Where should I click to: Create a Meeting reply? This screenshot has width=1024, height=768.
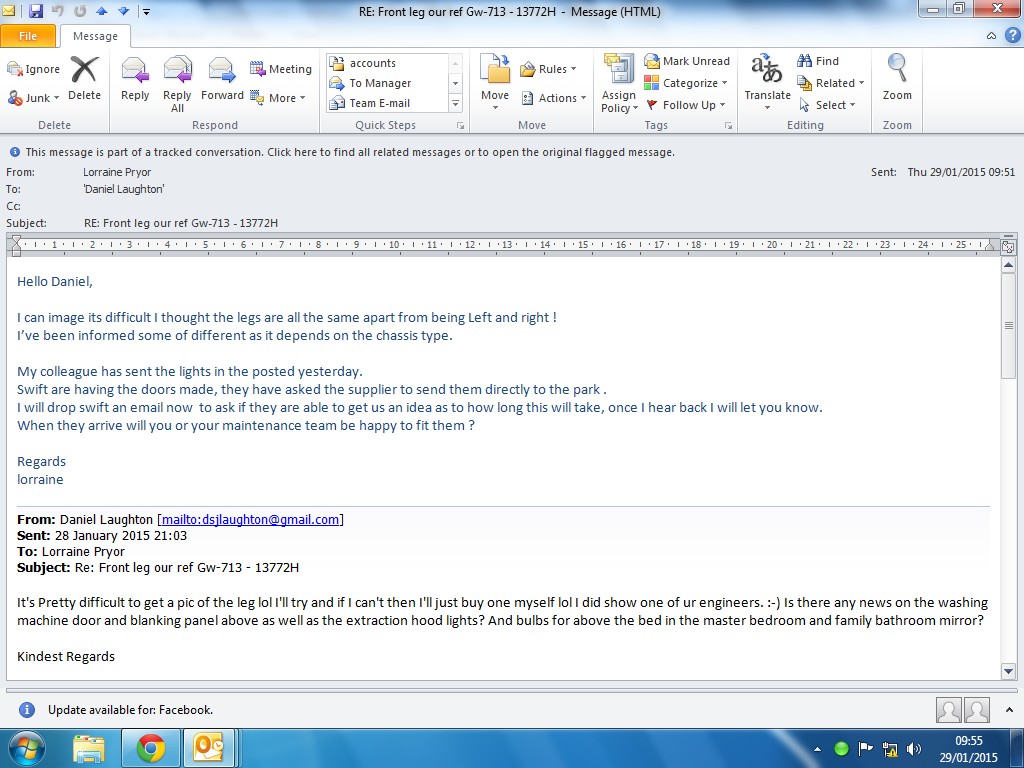pos(280,69)
